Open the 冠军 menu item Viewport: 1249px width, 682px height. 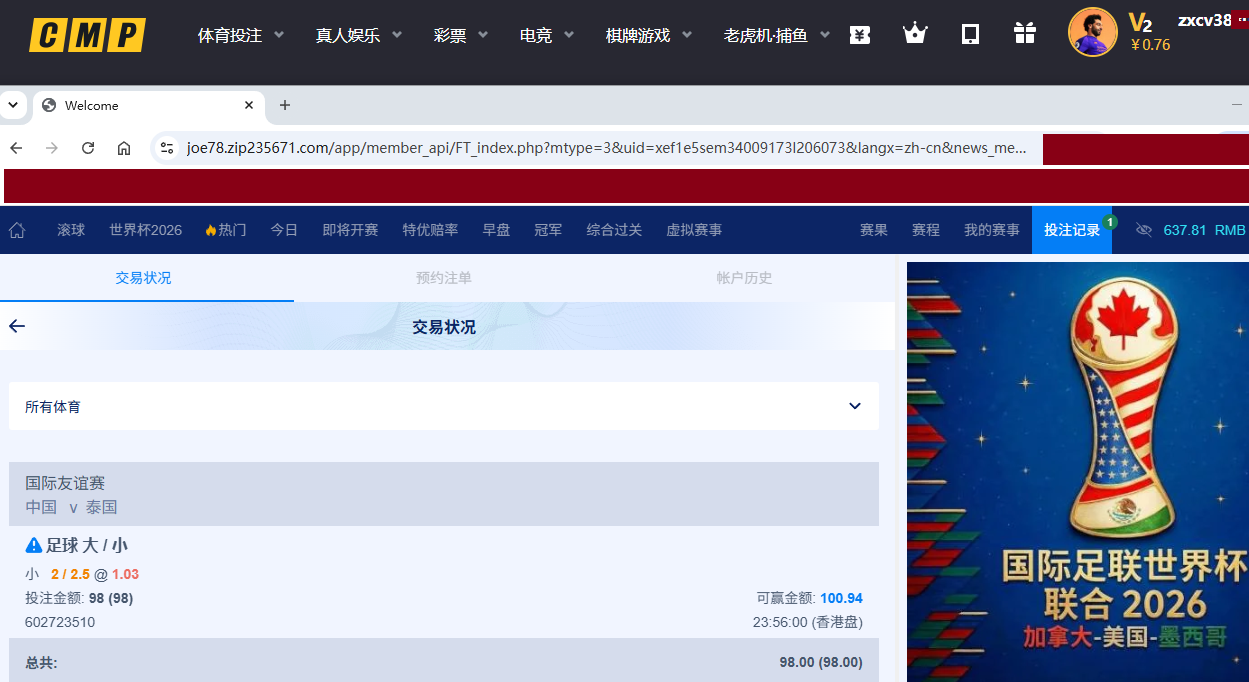(x=548, y=230)
